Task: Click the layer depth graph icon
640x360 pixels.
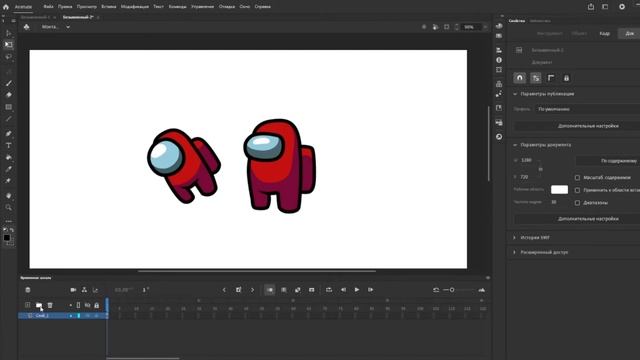Action: pyautogui.click(x=95, y=290)
